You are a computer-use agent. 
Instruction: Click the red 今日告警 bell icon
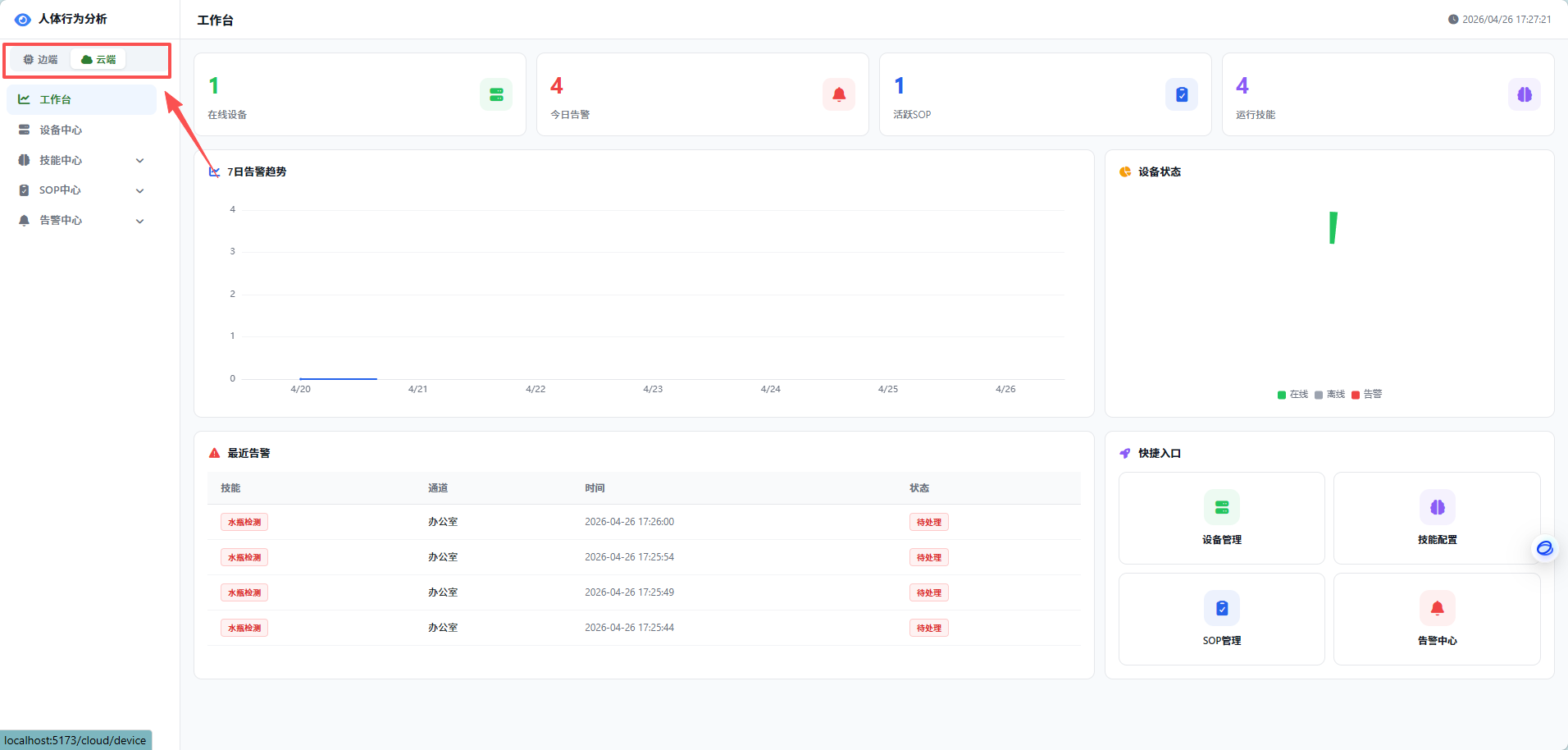(x=839, y=94)
